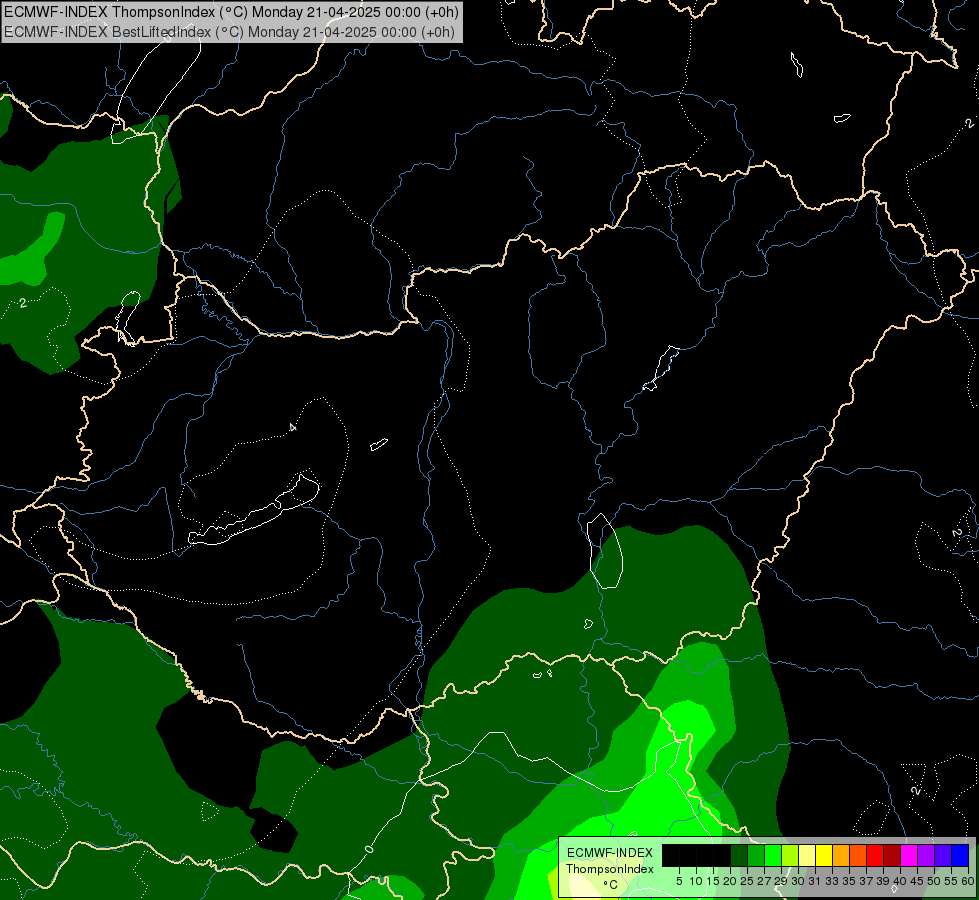
Task: Select the violet 50-55 legend swatch
Action: click(x=943, y=855)
